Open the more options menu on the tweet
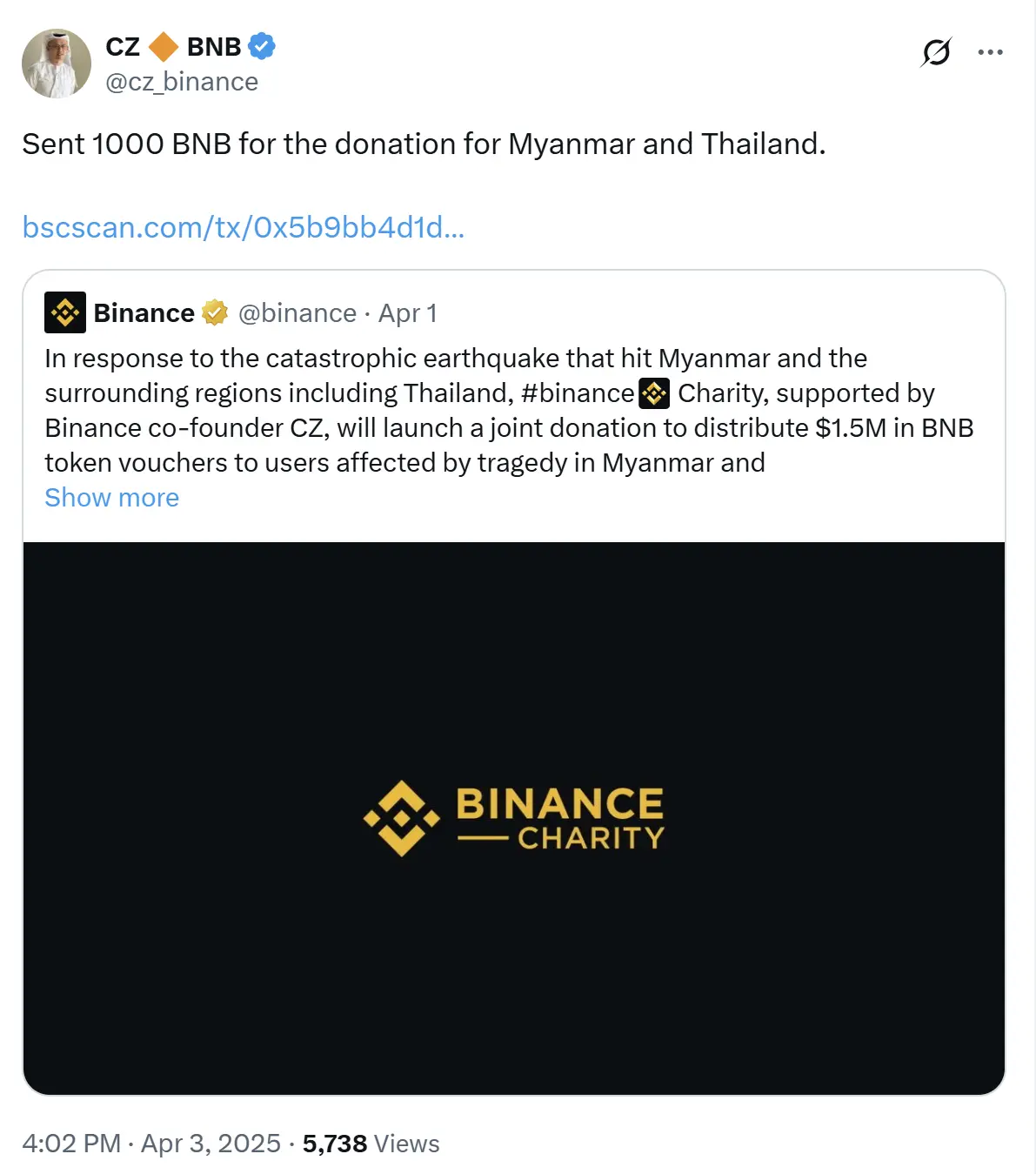Viewport: 1036px width, 1174px height. [x=991, y=52]
